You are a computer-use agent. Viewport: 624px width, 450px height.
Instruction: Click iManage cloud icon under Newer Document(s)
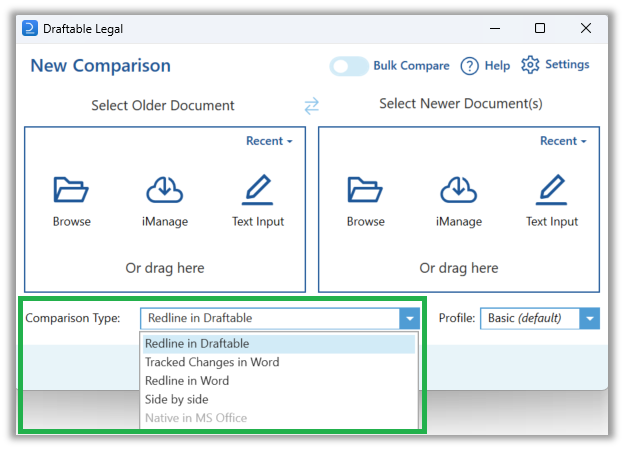[x=458, y=189]
